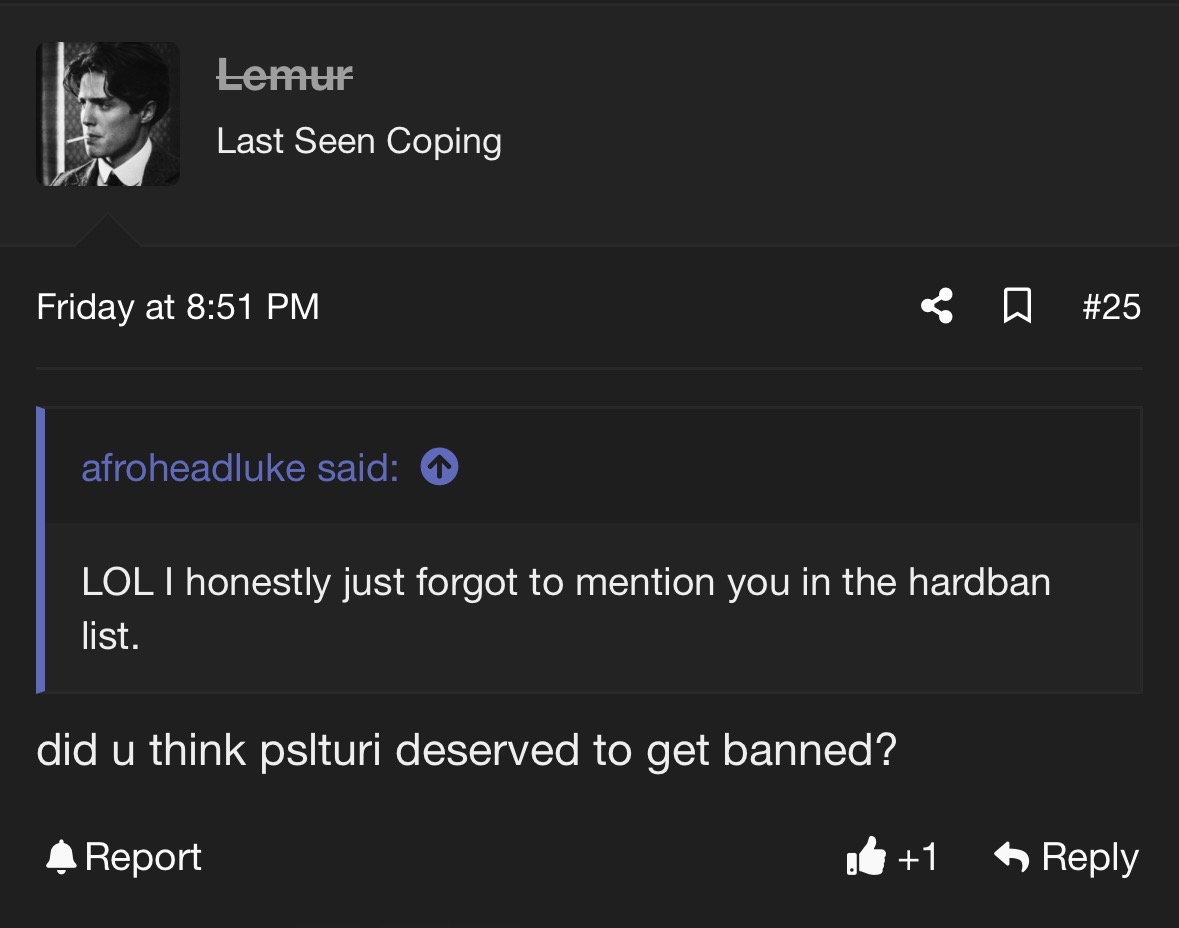Bookmark this post with the bookmark icon

pos(1017,306)
